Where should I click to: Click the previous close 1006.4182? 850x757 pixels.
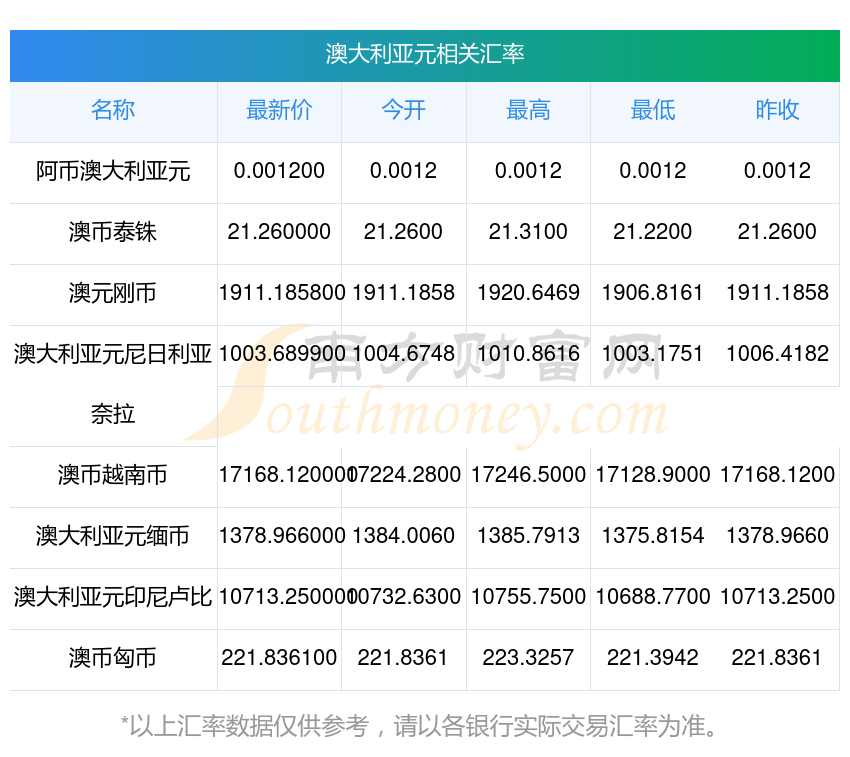[777, 354]
